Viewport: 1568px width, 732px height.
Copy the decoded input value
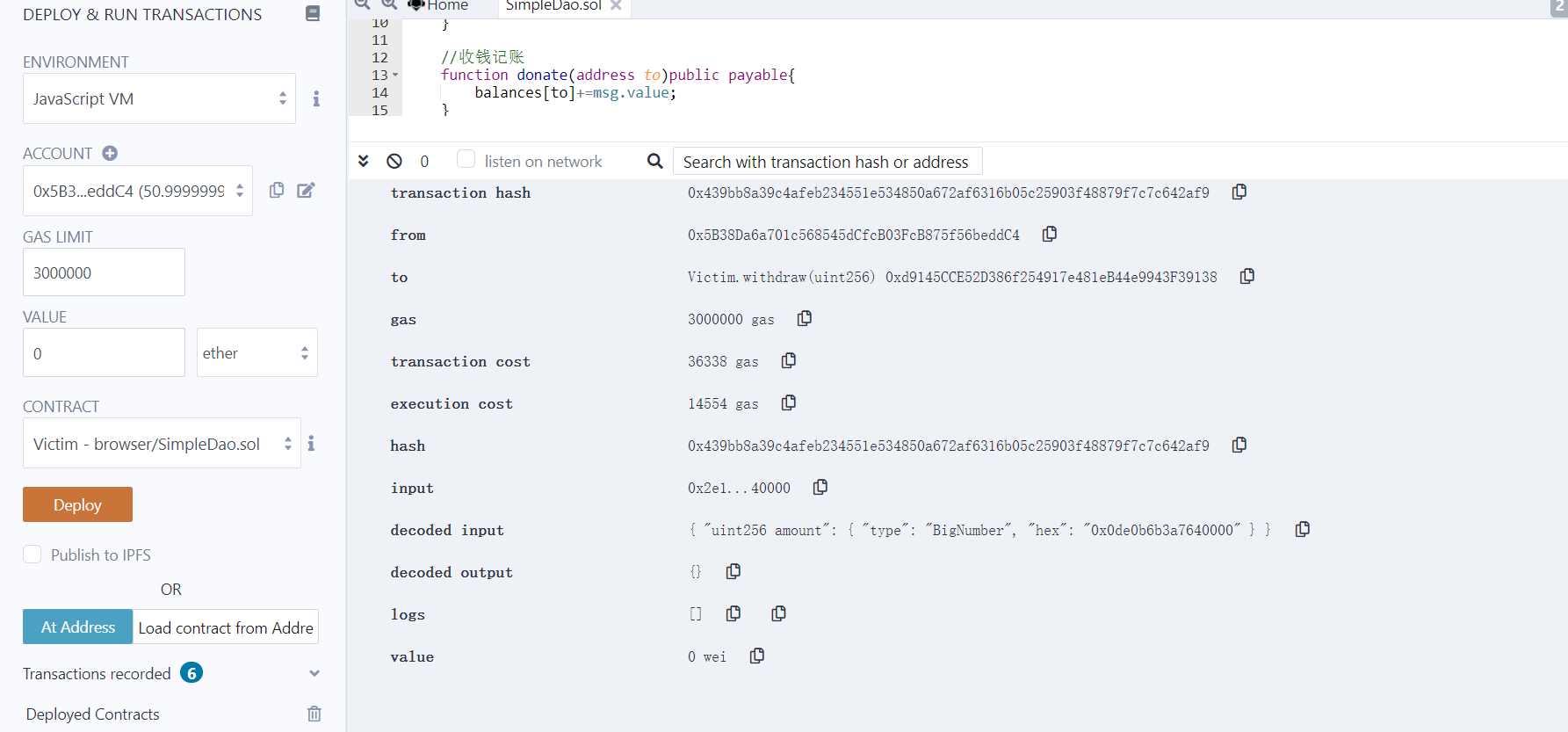point(1302,529)
